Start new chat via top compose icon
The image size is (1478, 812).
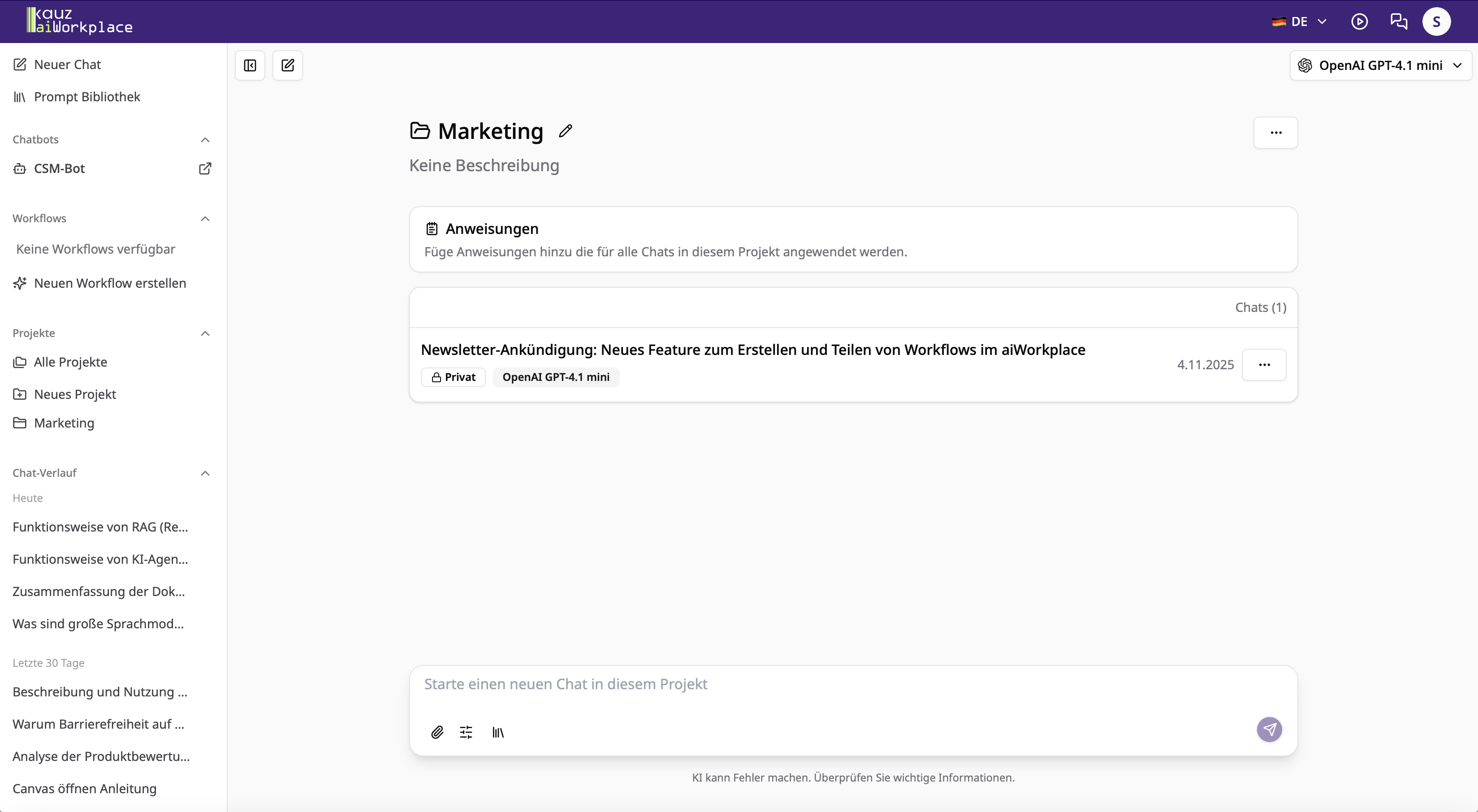(x=287, y=65)
